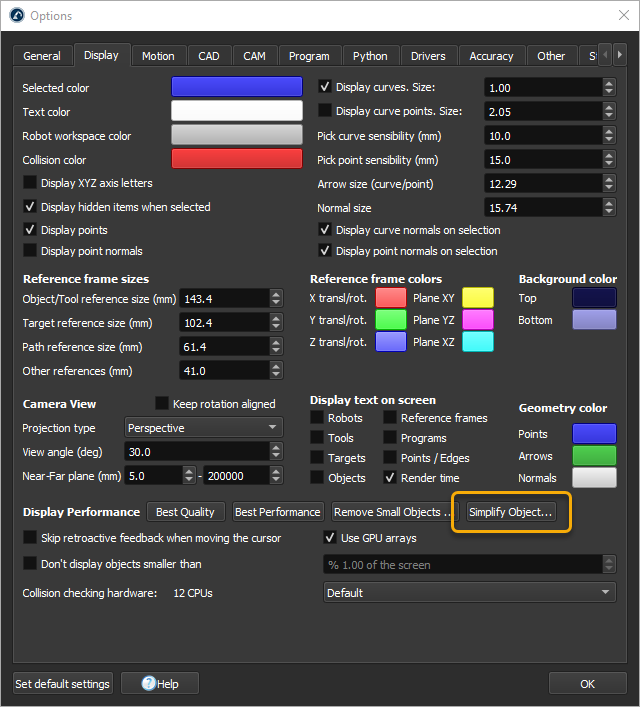
Task: Pick the Plane XY yellow color swatch
Action: (x=477, y=297)
